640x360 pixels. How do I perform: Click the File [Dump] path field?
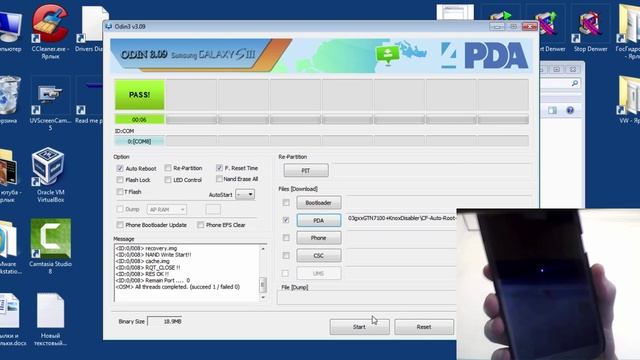coord(367,298)
